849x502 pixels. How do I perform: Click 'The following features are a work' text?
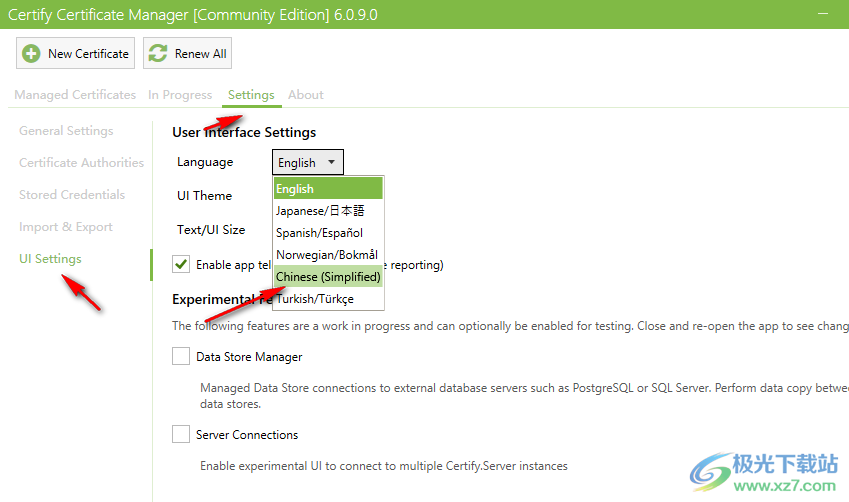point(511,326)
